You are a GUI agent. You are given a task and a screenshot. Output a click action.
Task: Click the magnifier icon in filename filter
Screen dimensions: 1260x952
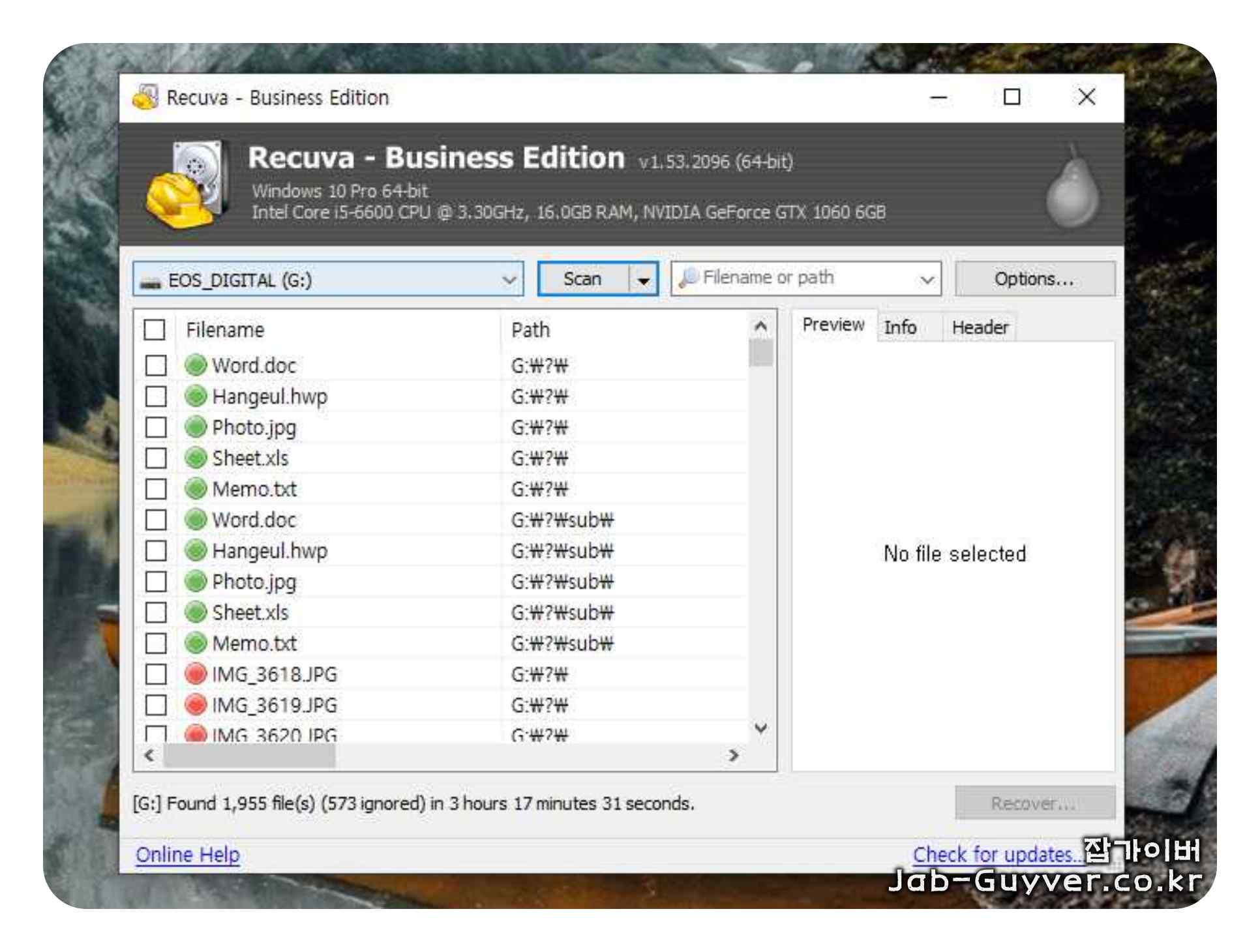[688, 278]
